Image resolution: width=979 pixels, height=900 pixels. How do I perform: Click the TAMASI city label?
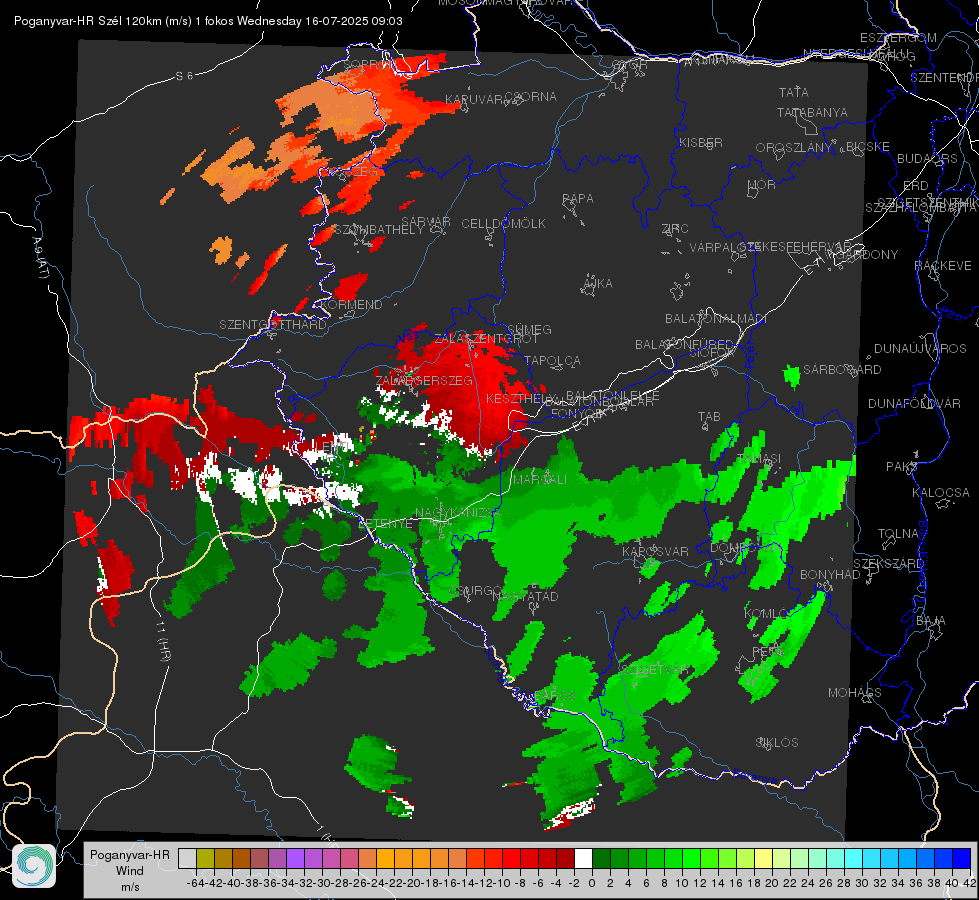tap(759, 459)
